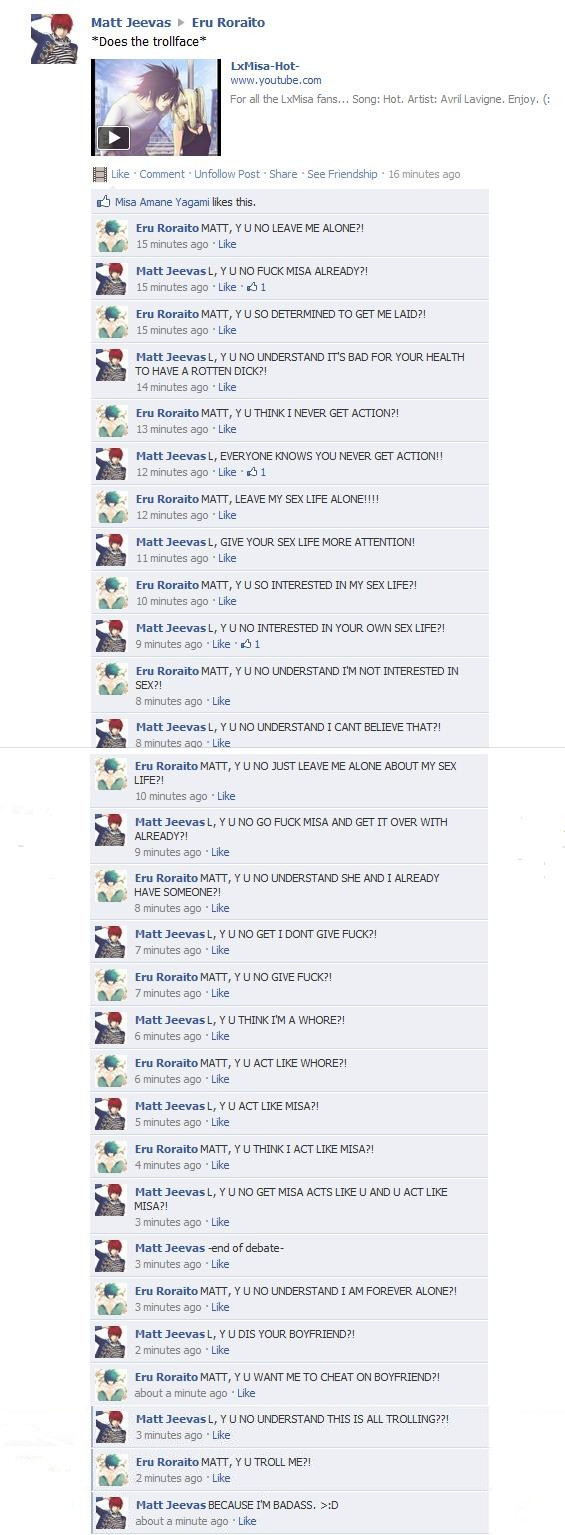Open the www.youtube.com link

tap(276, 80)
